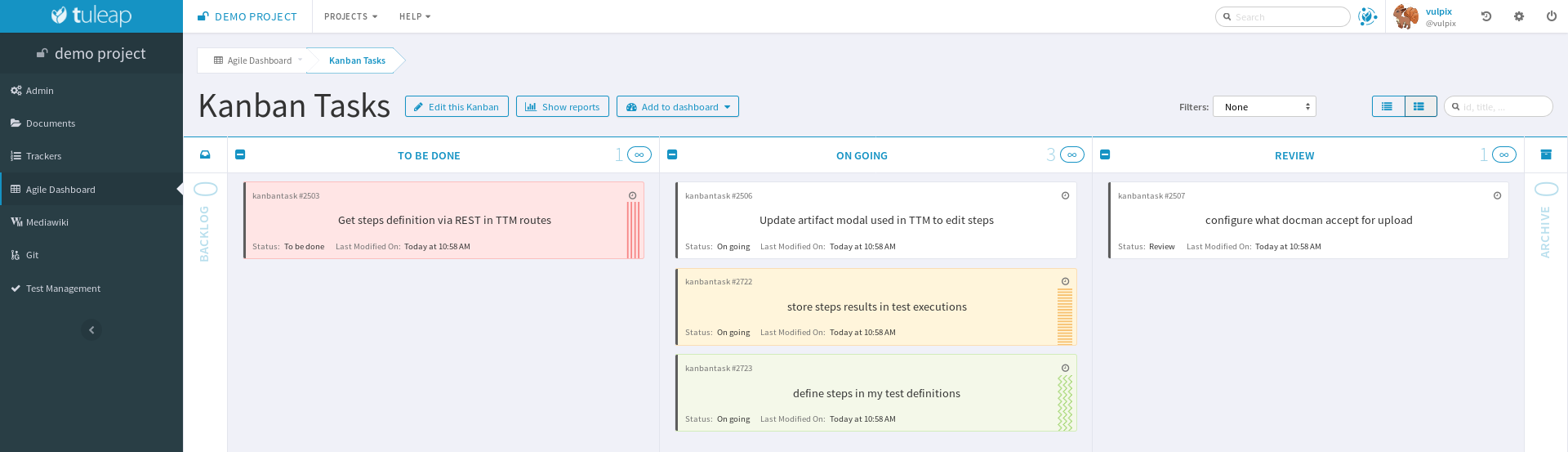Select card 'Get steps definition via REST in TTM routes'
This screenshot has height=452, width=1568.
[444, 221]
